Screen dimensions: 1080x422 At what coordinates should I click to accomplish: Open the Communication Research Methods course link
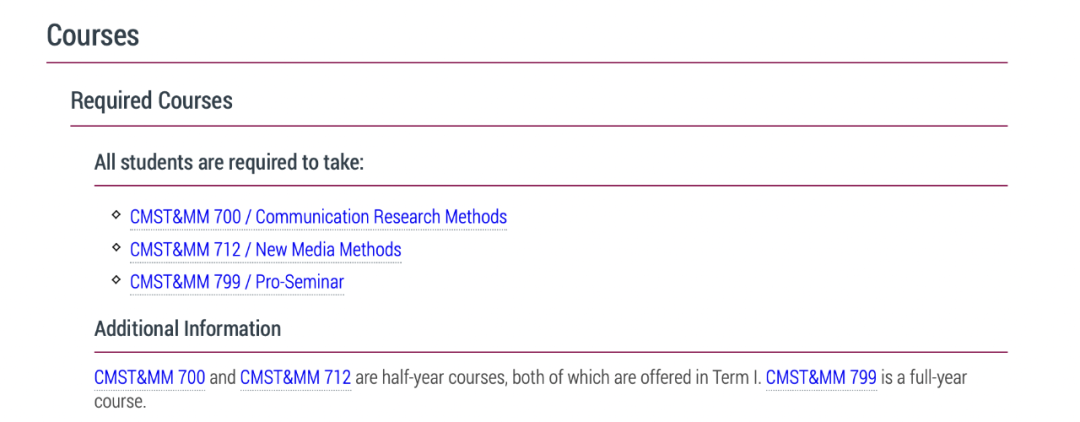point(318,217)
